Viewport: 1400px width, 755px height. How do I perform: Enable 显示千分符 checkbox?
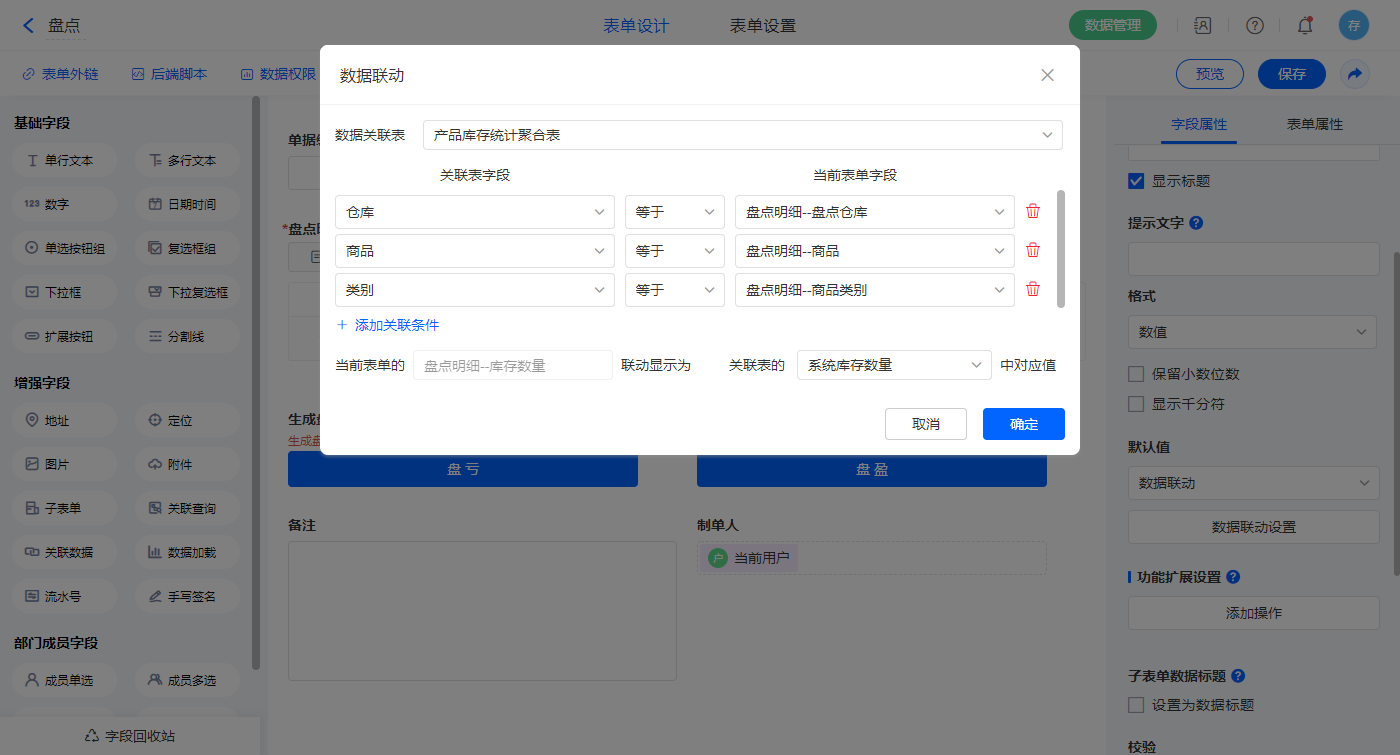pos(1136,404)
